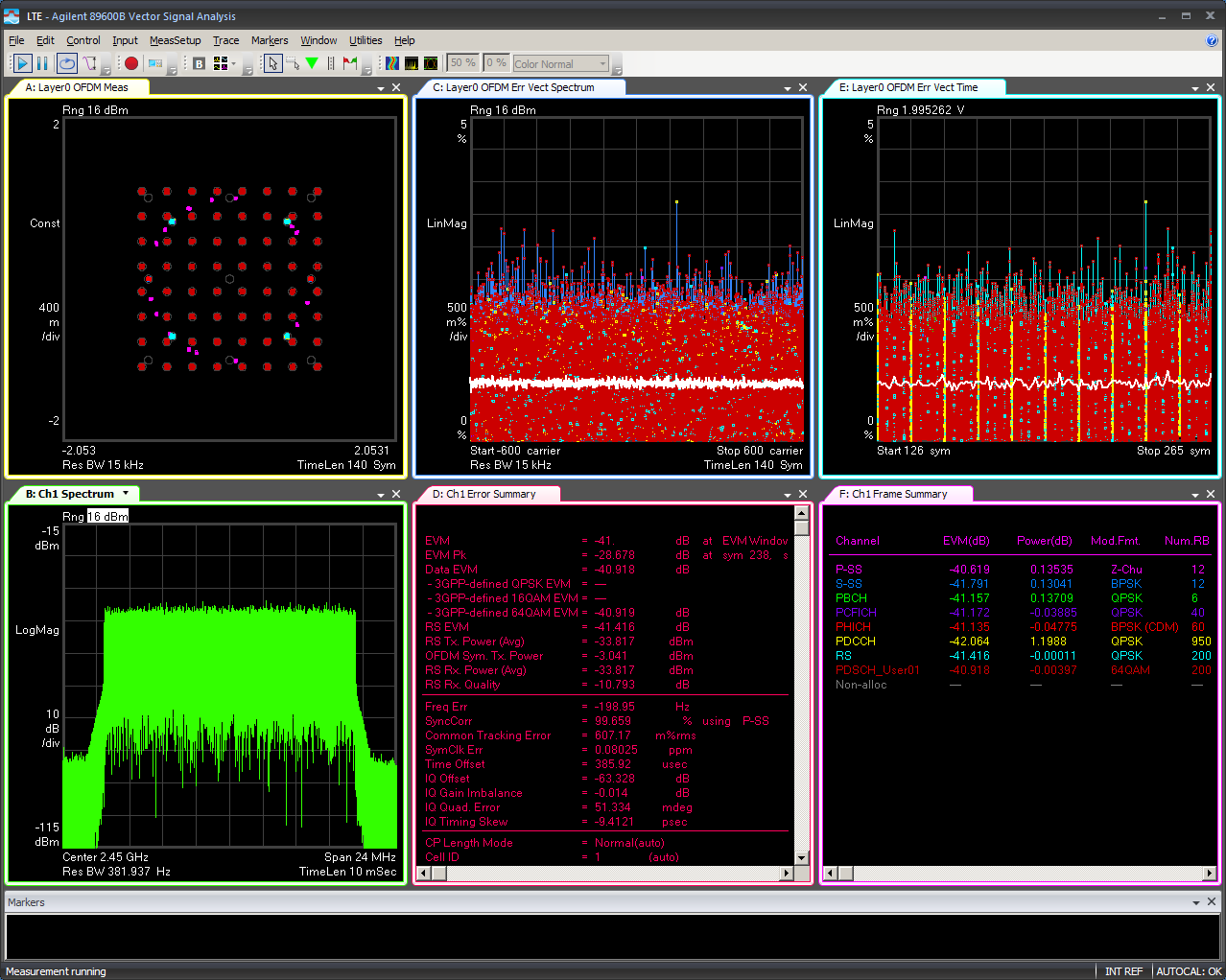Click the cumulative history trace icon

click(x=431, y=63)
